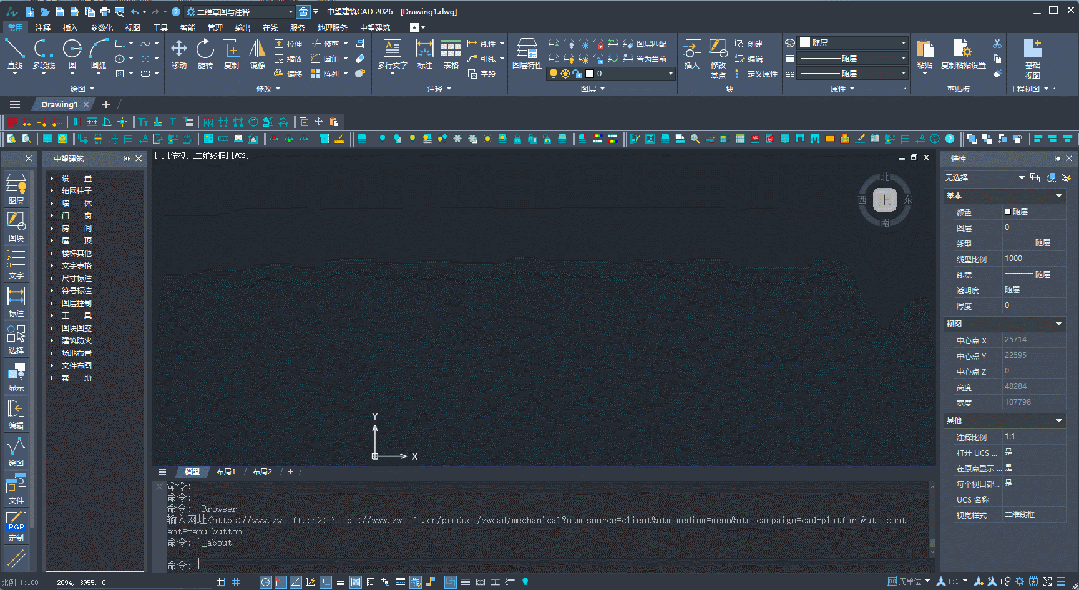Toggle the layer lock icon in layer dropdown
This screenshot has width=1079, height=590.
[x=577, y=74]
